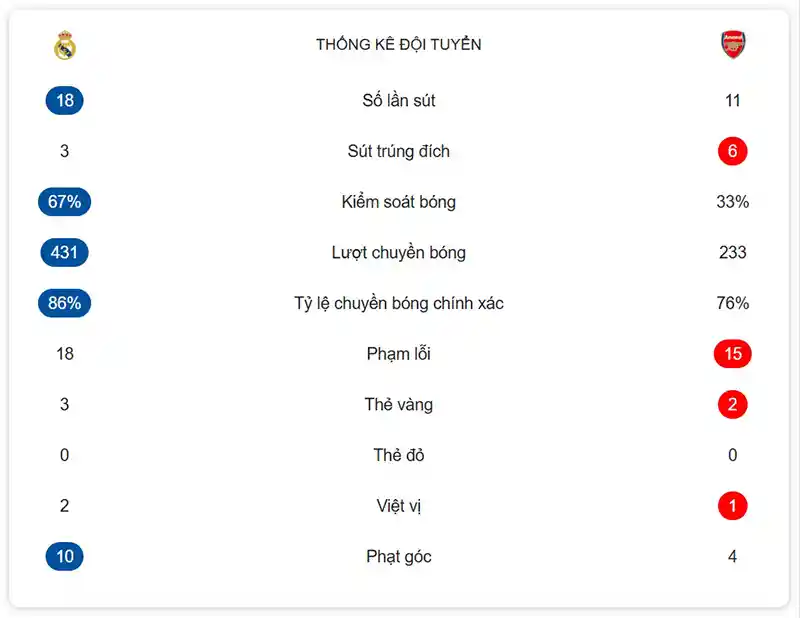Click the Lượt chuyền bóng label
This screenshot has height=618, width=800.
click(399, 252)
